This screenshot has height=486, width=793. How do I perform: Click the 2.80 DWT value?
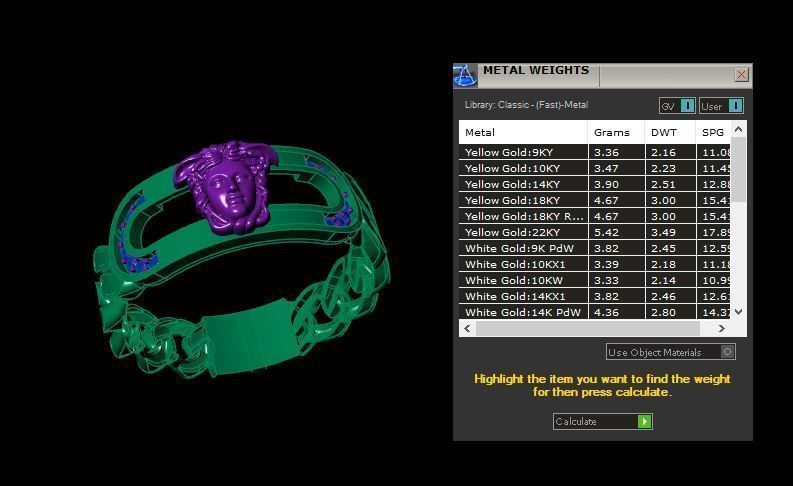click(663, 313)
